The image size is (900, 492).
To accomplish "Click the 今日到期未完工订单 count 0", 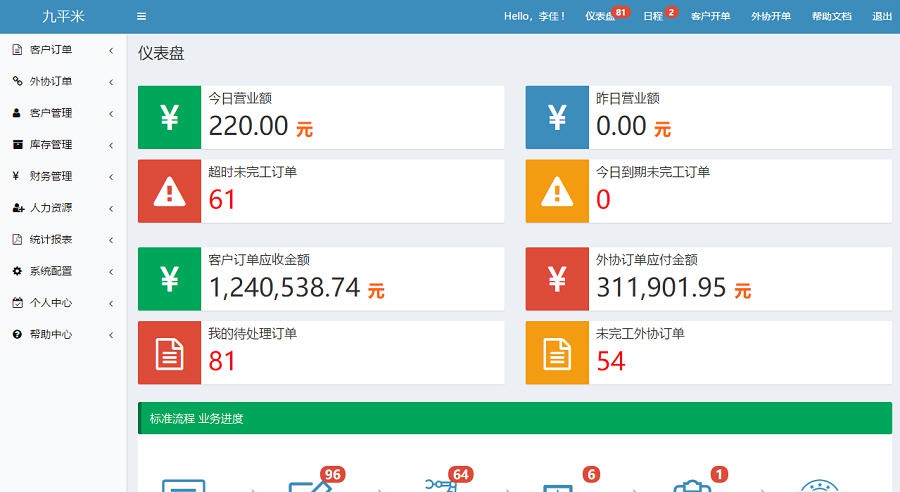I will (x=603, y=200).
